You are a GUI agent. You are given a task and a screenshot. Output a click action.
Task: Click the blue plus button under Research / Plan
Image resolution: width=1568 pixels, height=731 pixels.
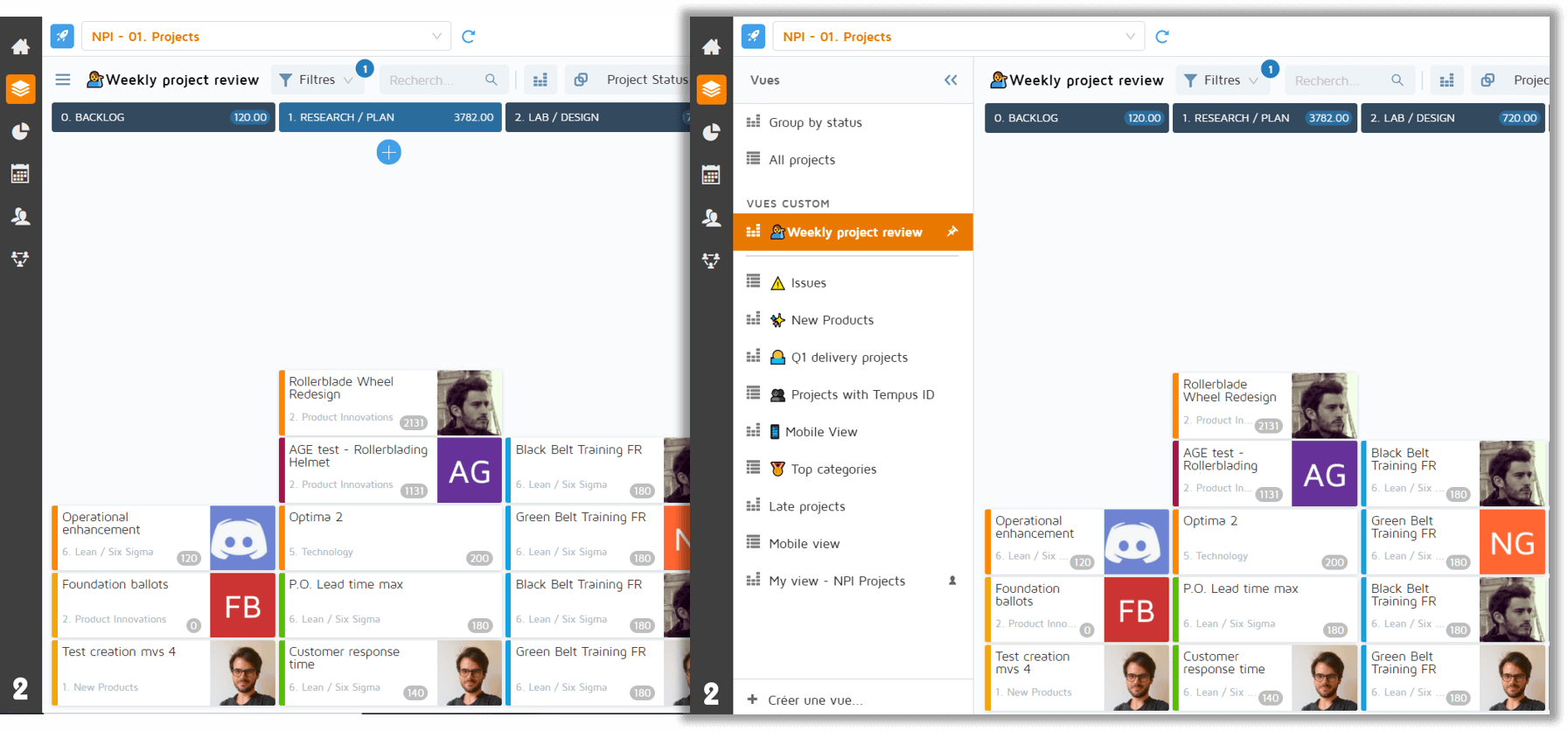tap(389, 152)
